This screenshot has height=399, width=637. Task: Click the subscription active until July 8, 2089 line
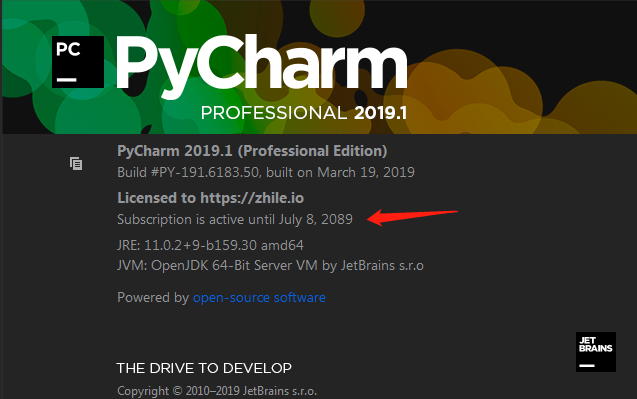coord(235,219)
